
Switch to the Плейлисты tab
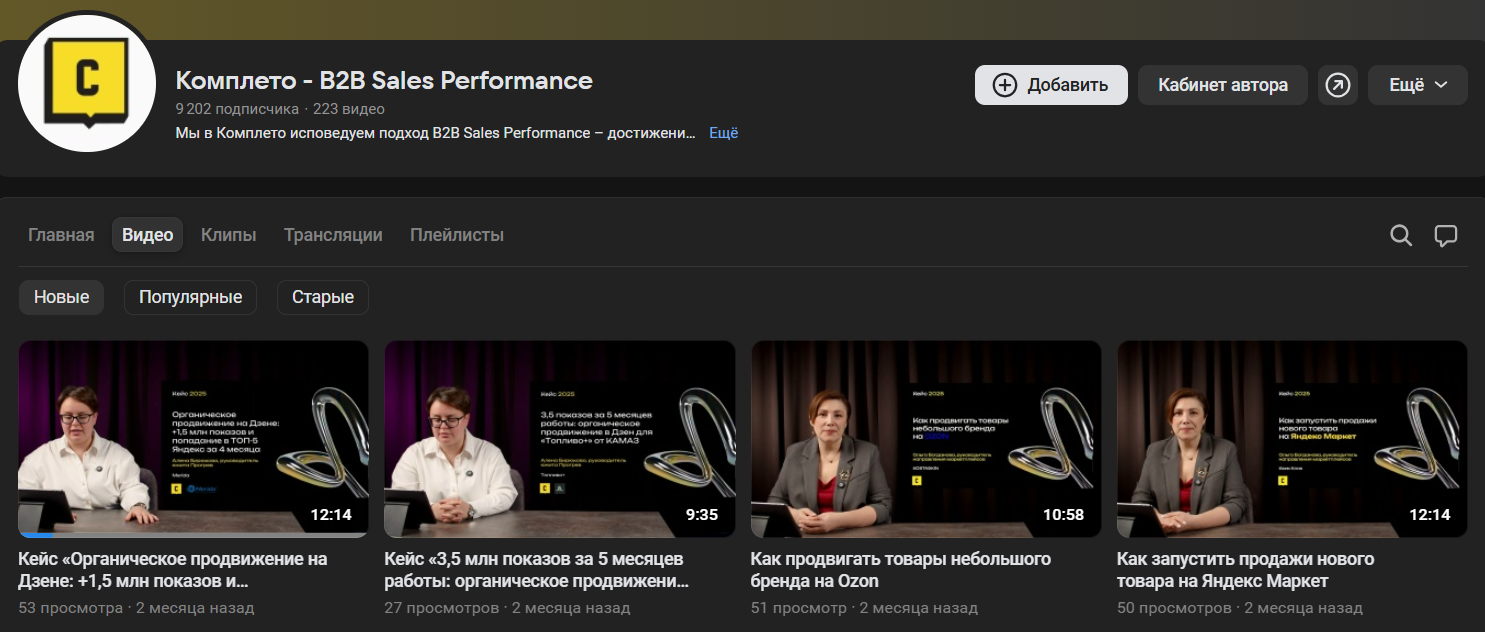[x=456, y=235]
